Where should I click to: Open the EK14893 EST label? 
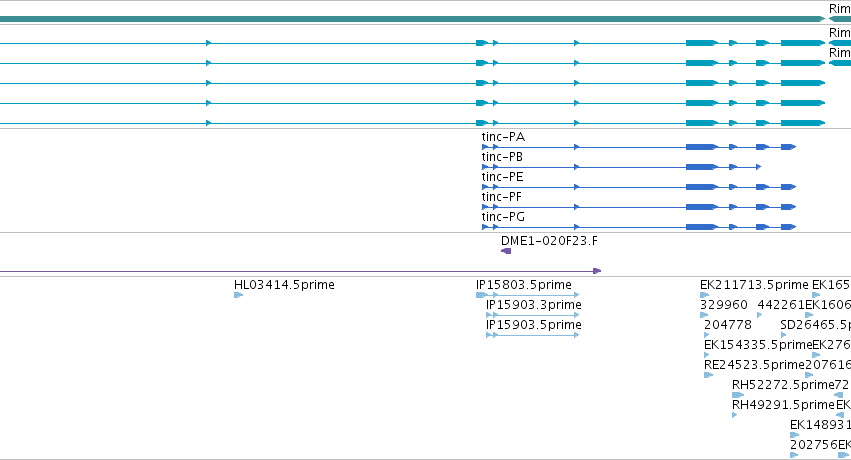click(820, 425)
